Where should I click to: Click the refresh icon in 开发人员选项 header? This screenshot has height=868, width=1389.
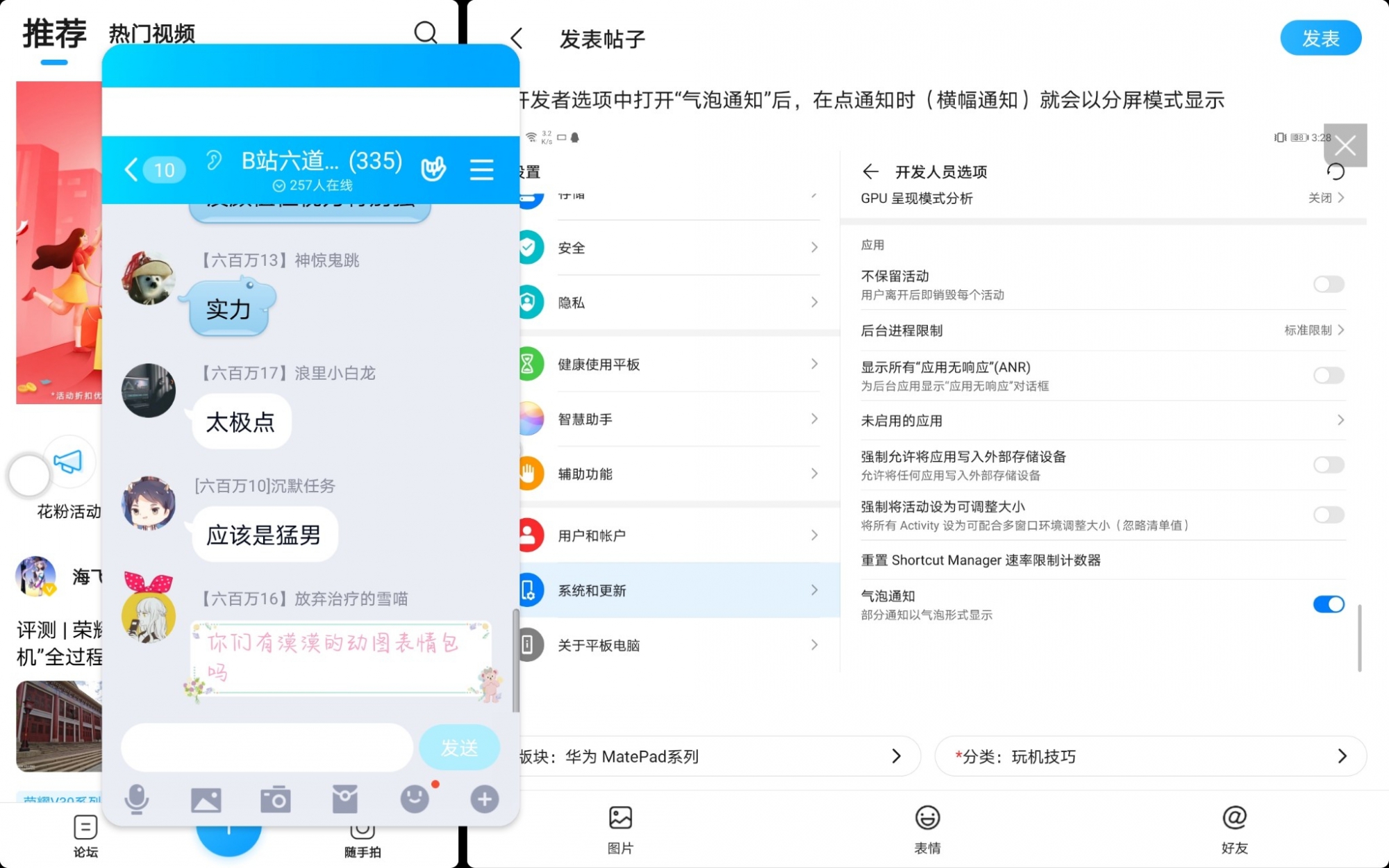pyautogui.click(x=1336, y=172)
